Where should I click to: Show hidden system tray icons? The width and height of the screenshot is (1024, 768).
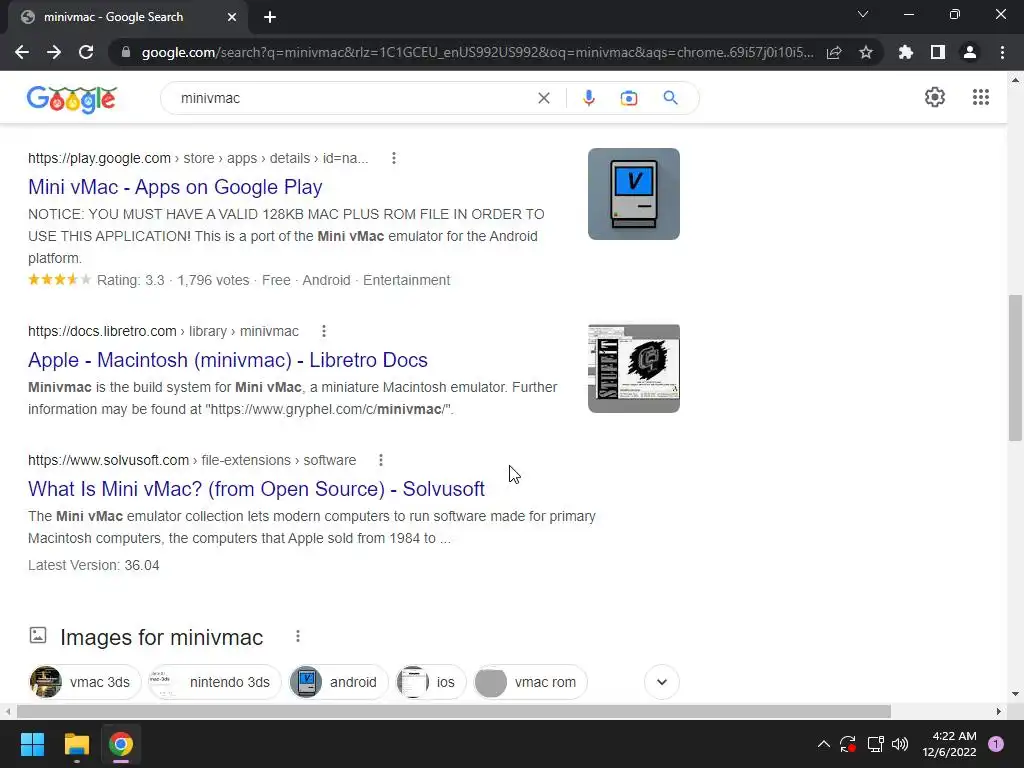(x=824, y=744)
